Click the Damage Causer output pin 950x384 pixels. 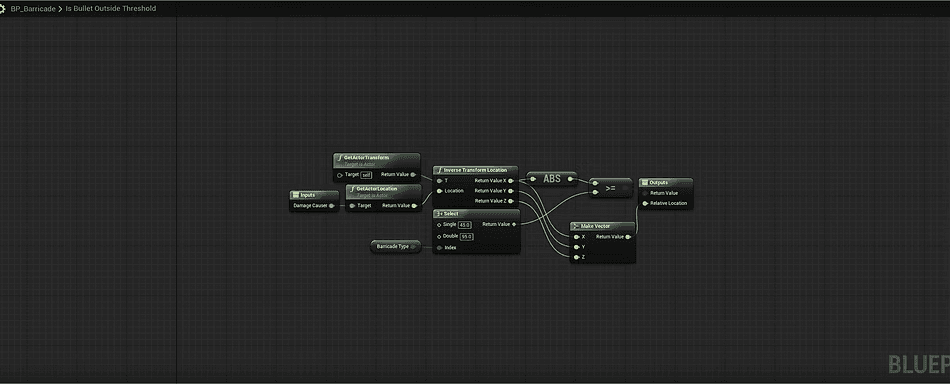[x=332, y=205]
